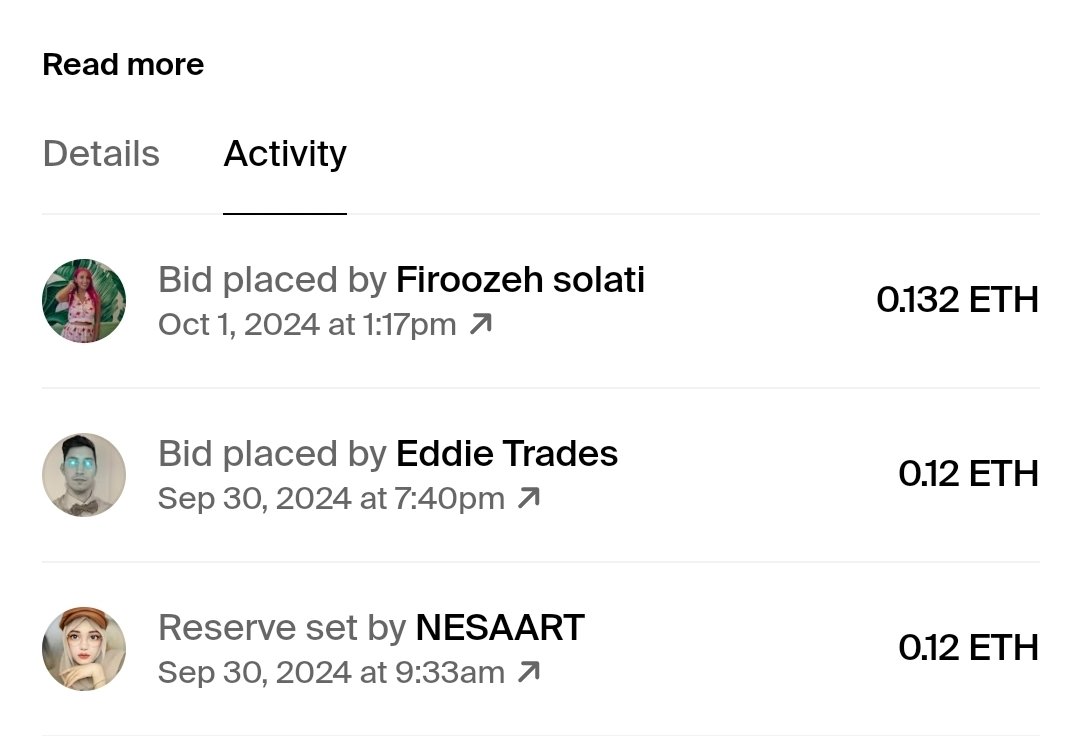Click Firoozeh solati's profile avatar

point(84,301)
